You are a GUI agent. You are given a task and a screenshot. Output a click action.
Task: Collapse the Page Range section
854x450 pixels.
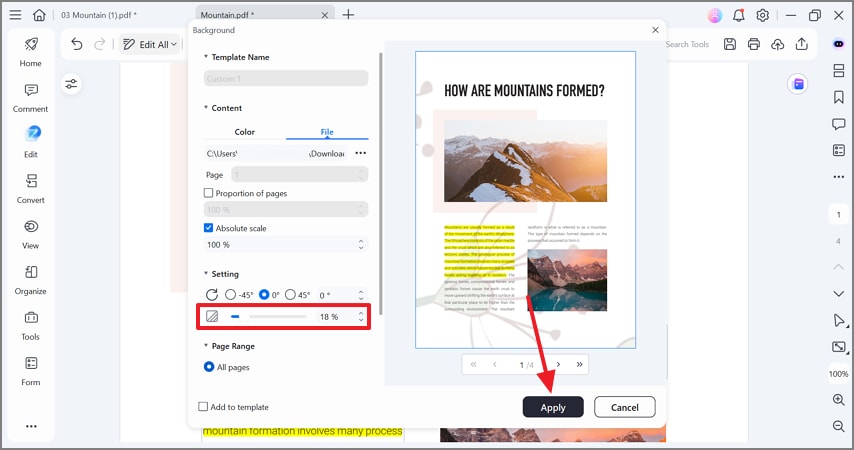[206, 345]
